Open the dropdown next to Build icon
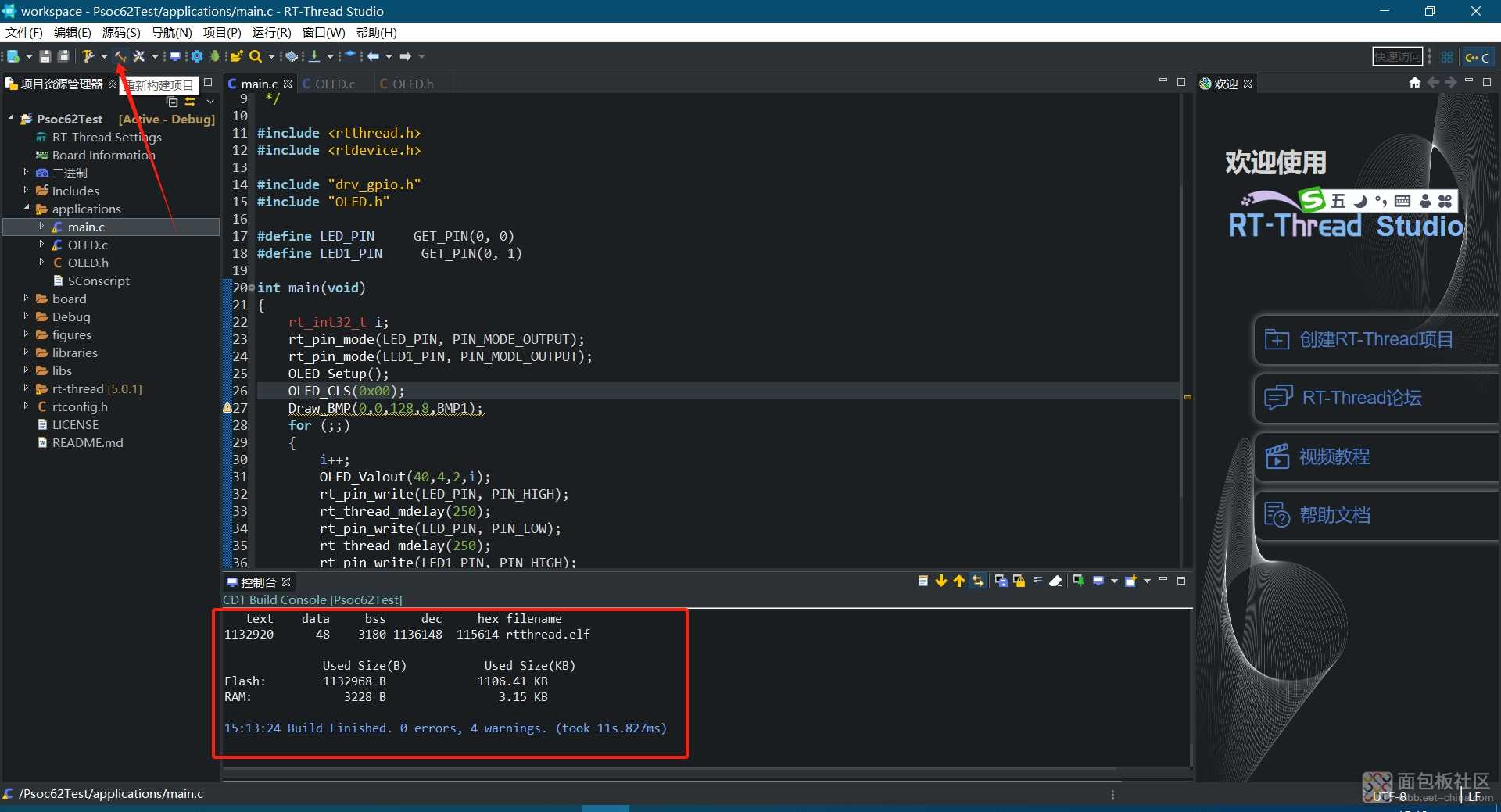This screenshot has width=1501, height=812. coord(104,56)
